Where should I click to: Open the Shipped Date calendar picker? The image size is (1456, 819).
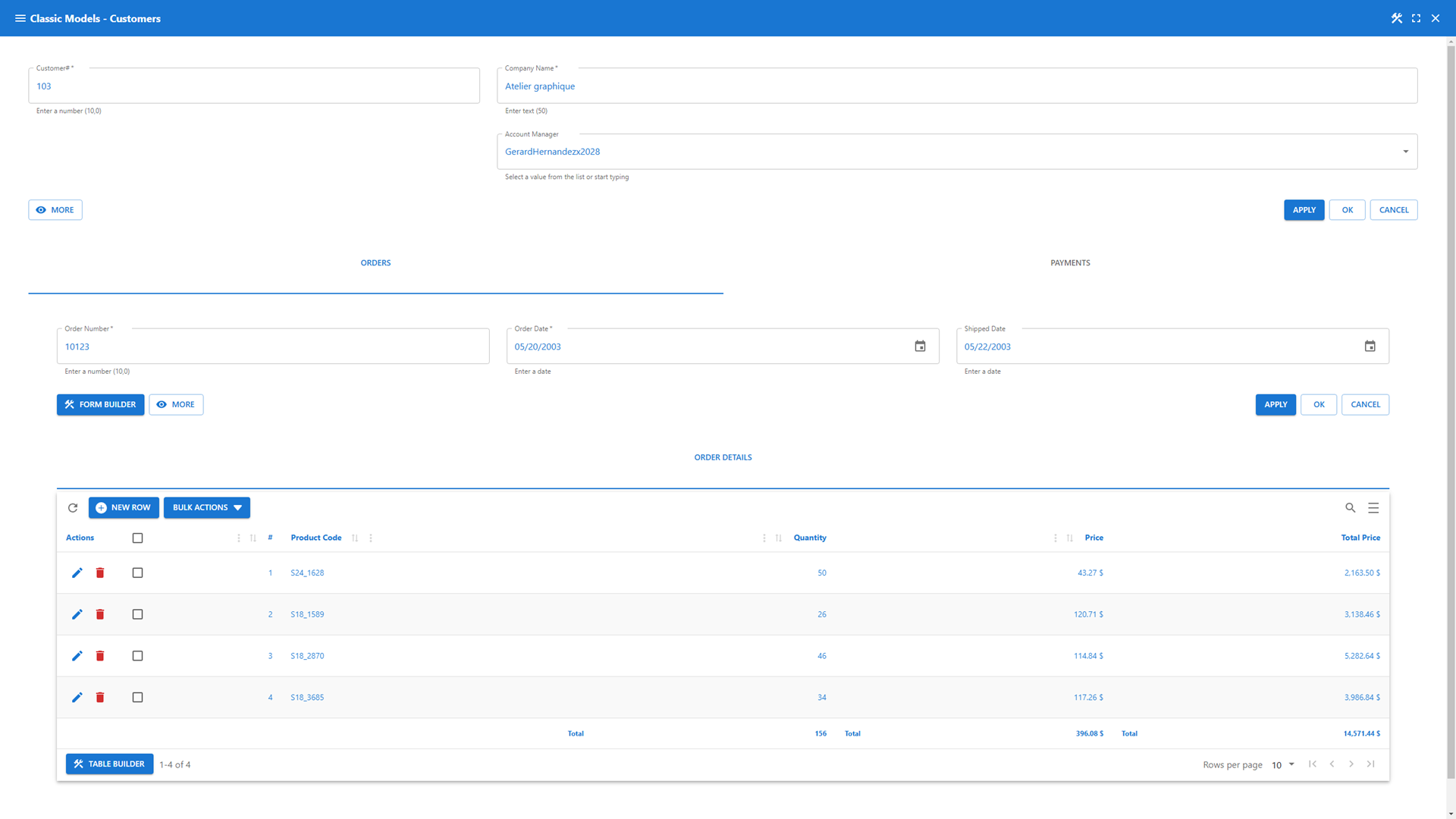[x=1370, y=347]
